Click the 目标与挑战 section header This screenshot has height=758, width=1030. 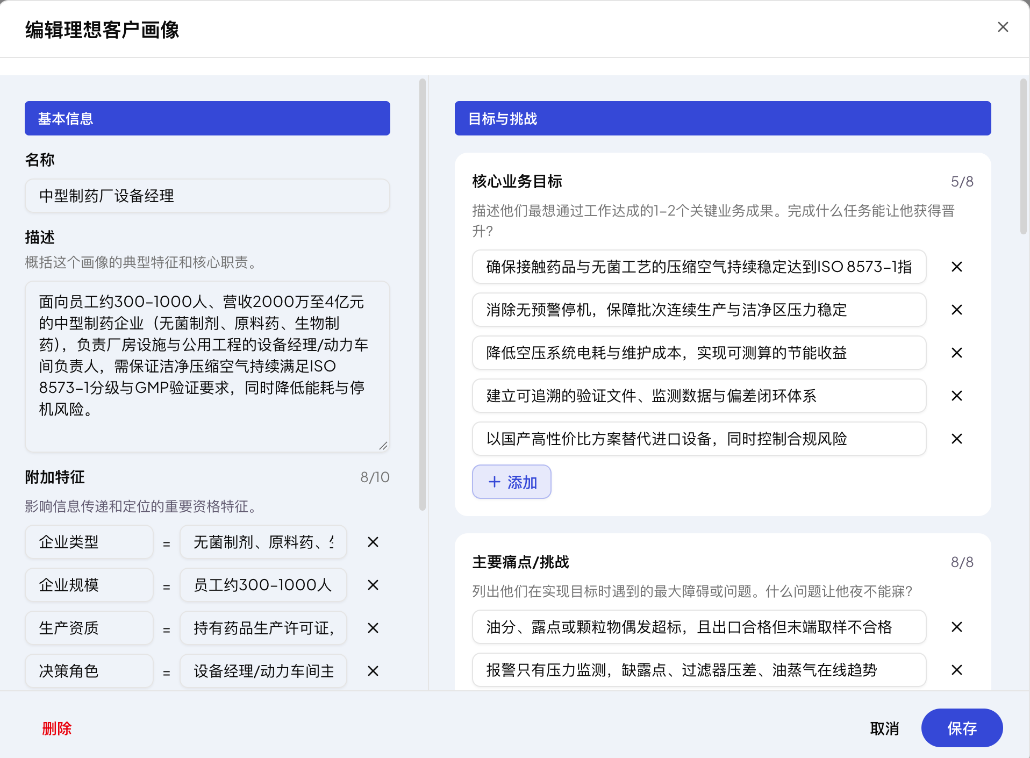723,118
